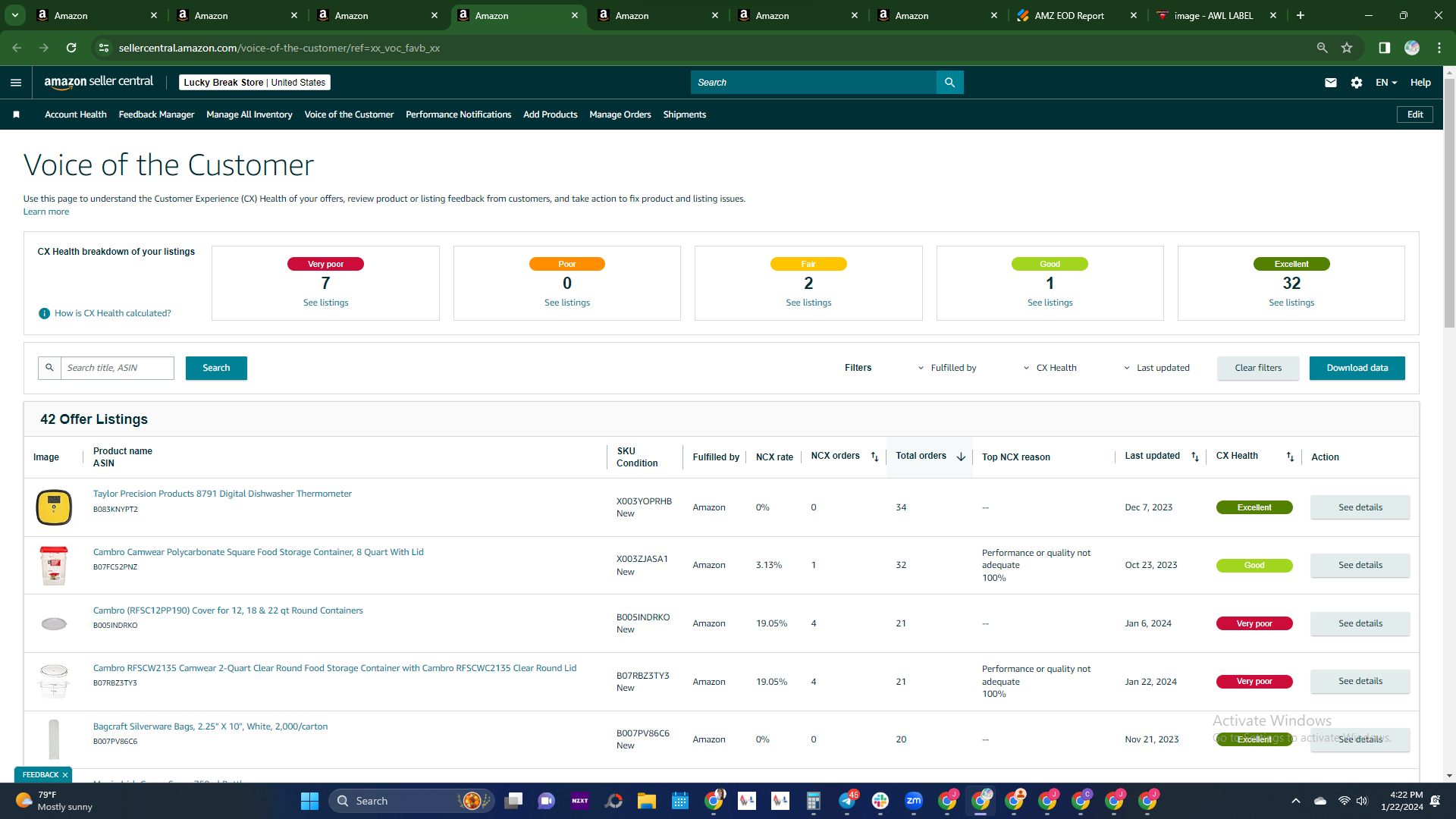Open the Calculator app in taskbar
This screenshot has width=1456, height=819.
coord(813,801)
